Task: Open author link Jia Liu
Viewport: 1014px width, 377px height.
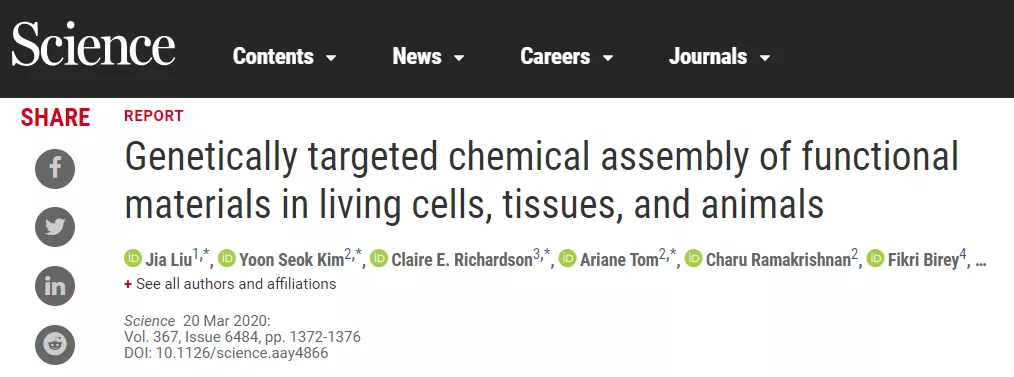Action: coord(168,260)
